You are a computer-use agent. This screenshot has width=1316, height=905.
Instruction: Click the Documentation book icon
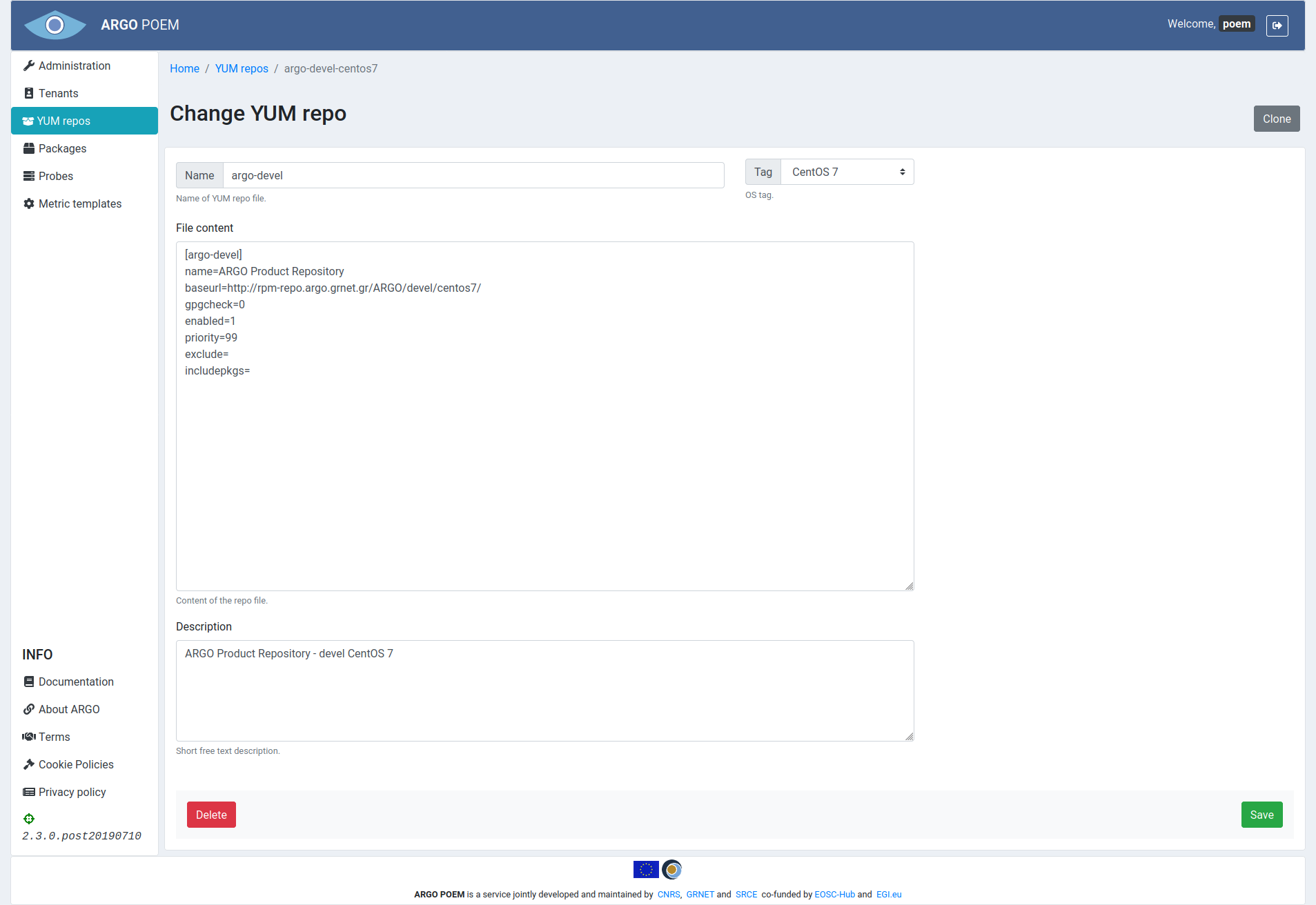29,682
